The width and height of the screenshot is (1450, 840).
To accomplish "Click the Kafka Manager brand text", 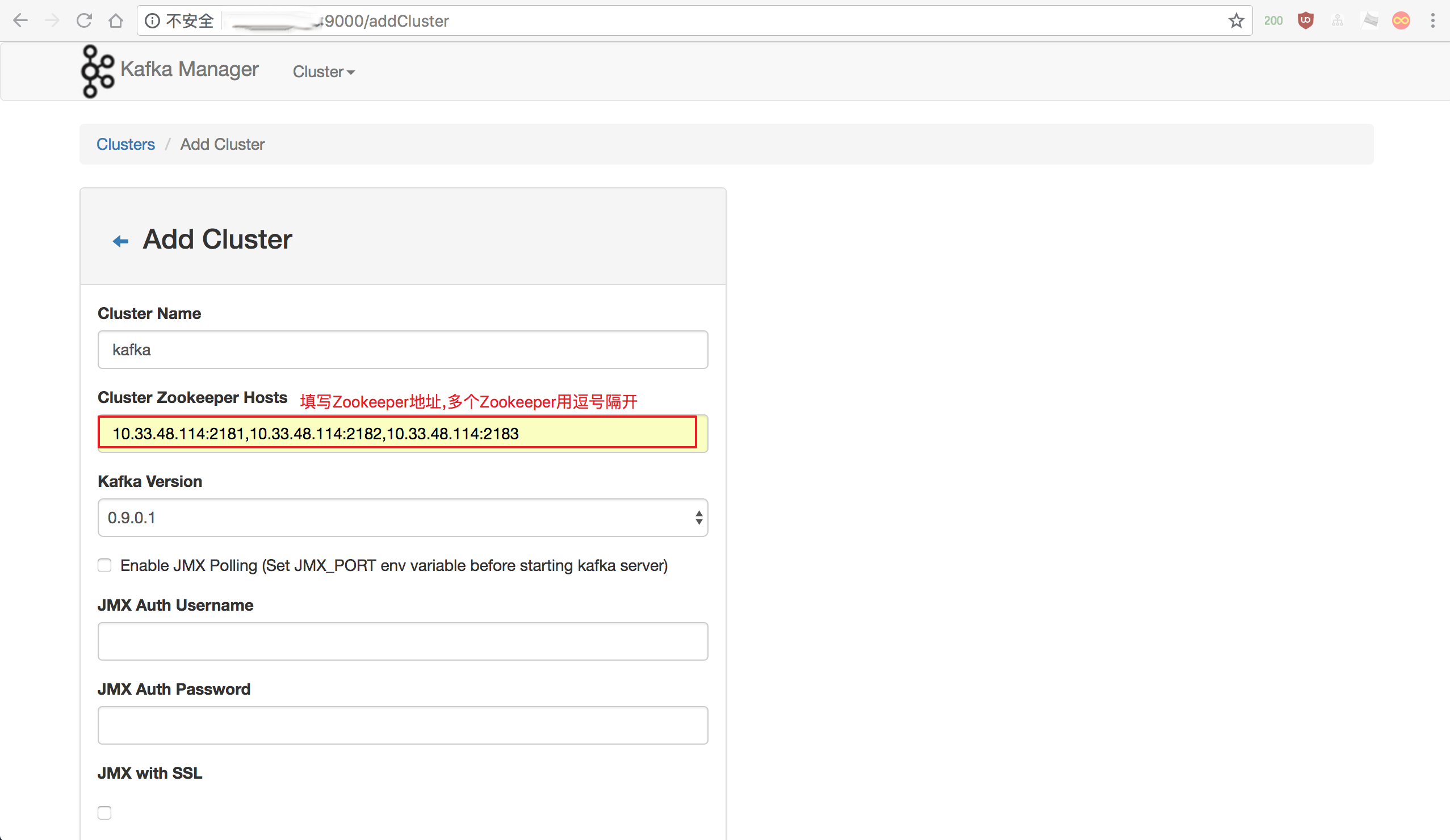I will click(189, 69).
